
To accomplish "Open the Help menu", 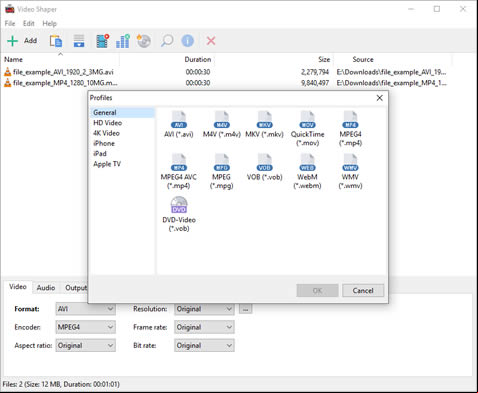I will pyautogui.click(x=49, y=24).
